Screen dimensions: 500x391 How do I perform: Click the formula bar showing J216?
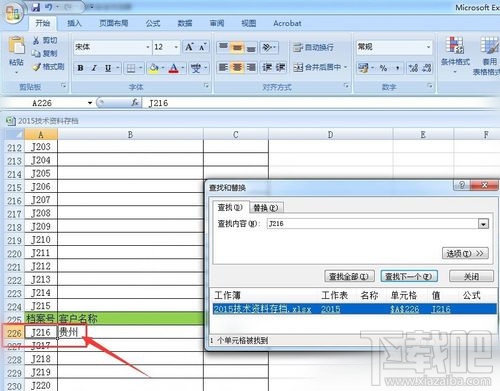pyautogui.click(x=320, y=103)
